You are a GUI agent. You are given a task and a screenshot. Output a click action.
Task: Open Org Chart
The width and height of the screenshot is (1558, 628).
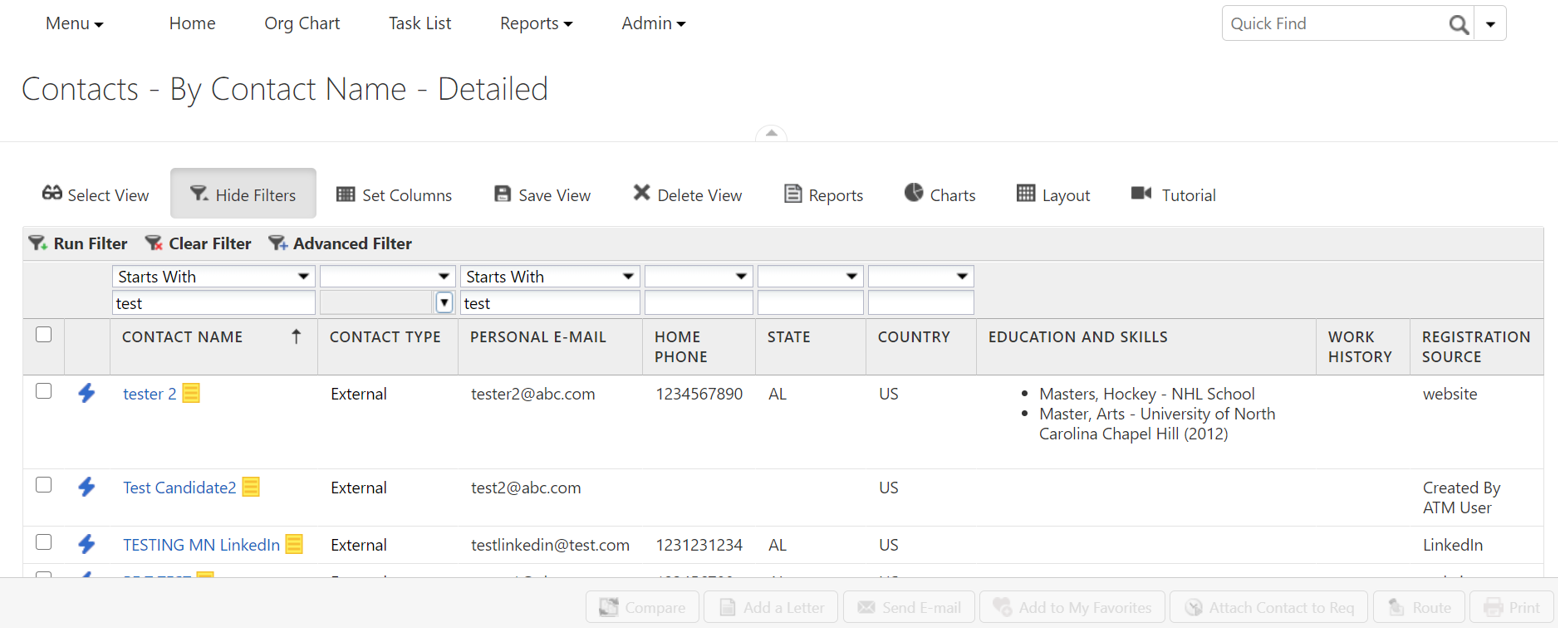pyautogui.click(x=302, y=23)
